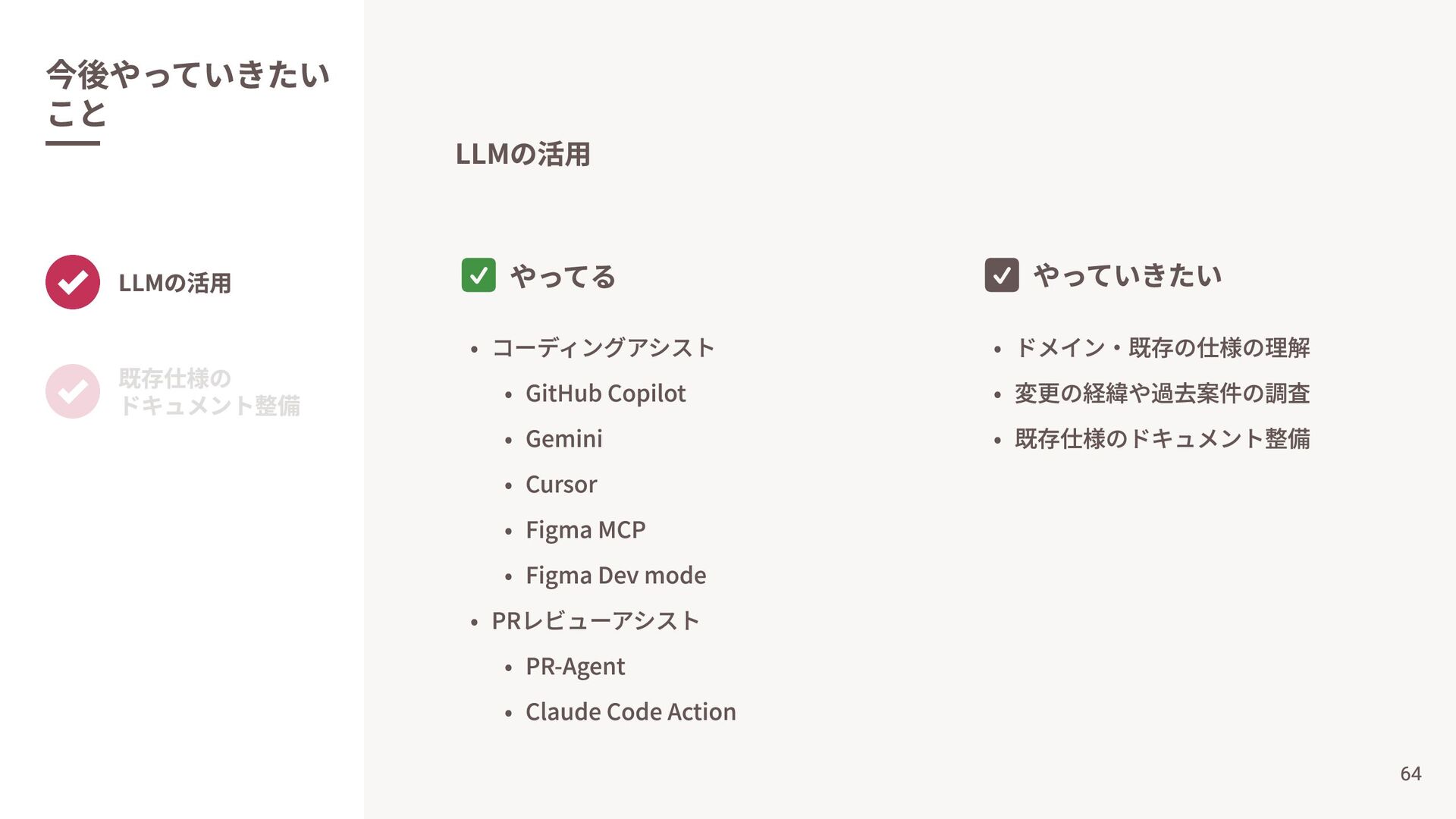
Task: Click the Claude Code Action entry
Action: (x=631, y=712)
